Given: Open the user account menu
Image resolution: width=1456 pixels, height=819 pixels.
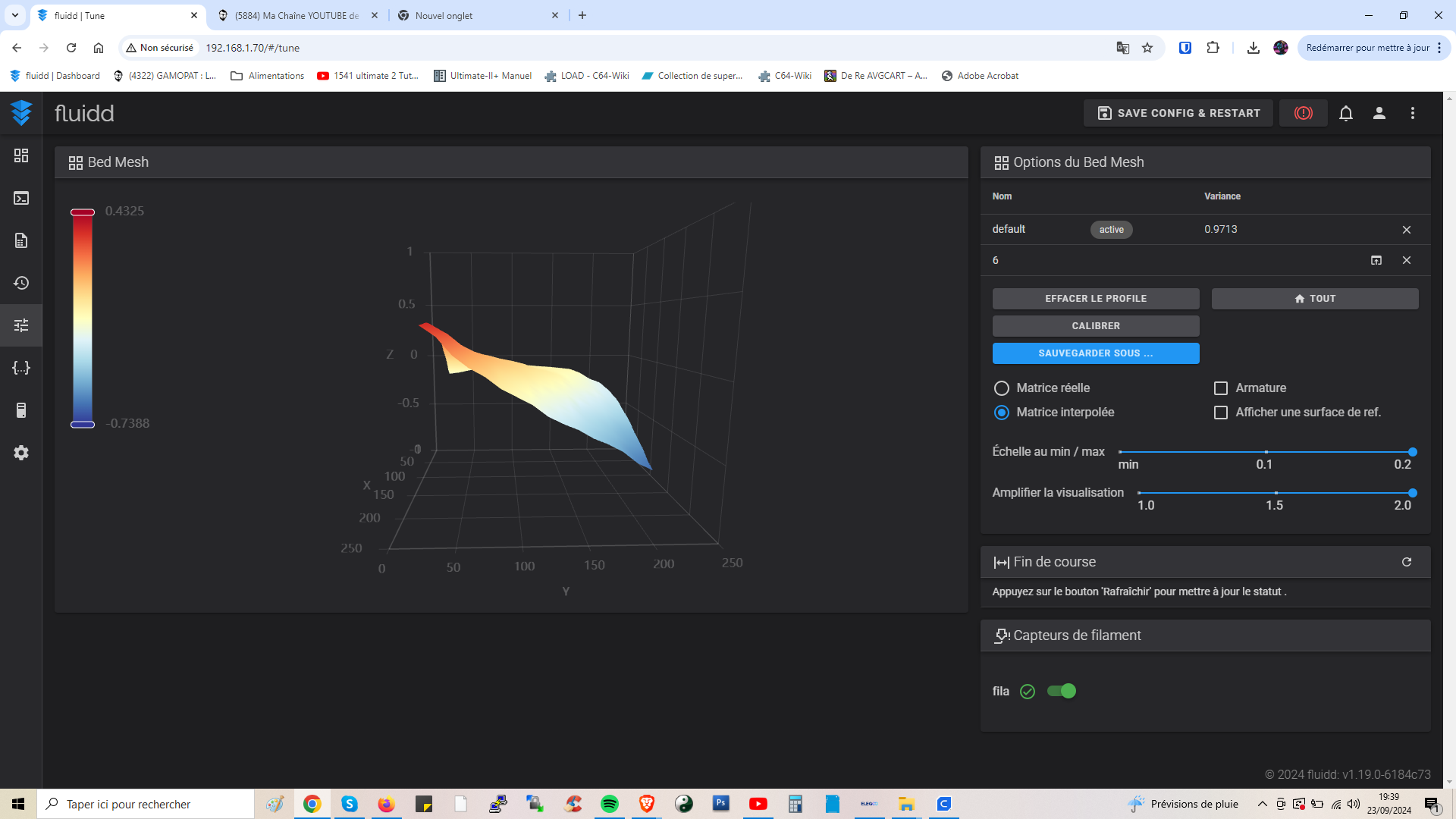Looking at the screenshot, I should click(x=1379, y=113).
